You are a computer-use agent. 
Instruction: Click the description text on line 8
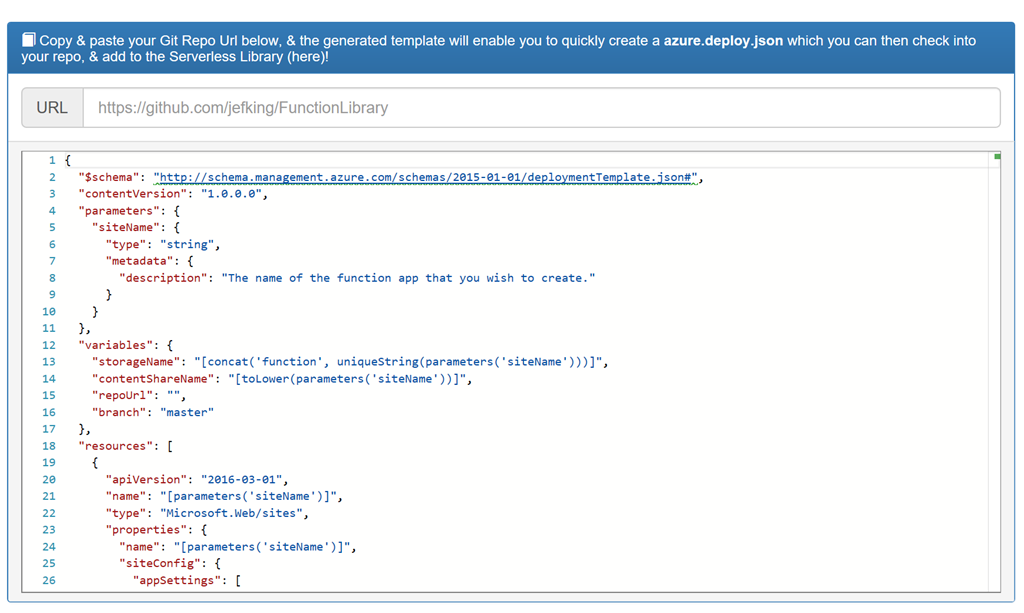pos(408,278)
